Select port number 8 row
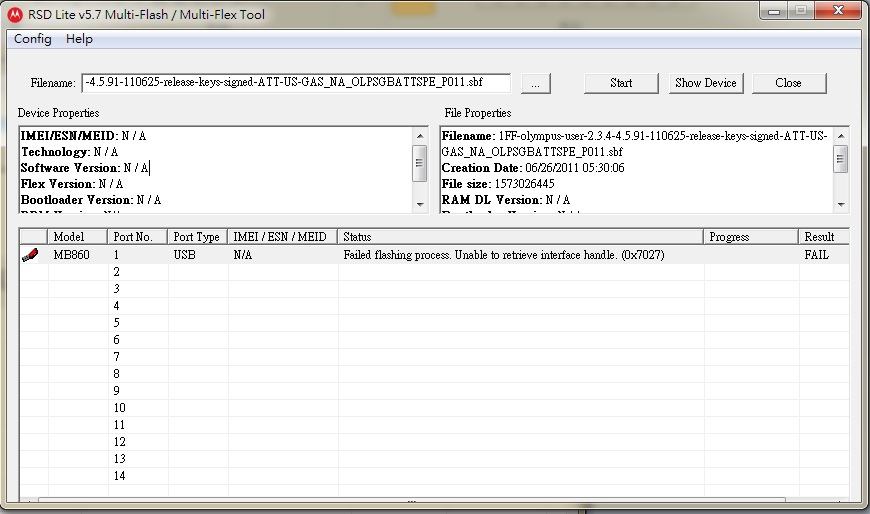 (x=434, y=374)
